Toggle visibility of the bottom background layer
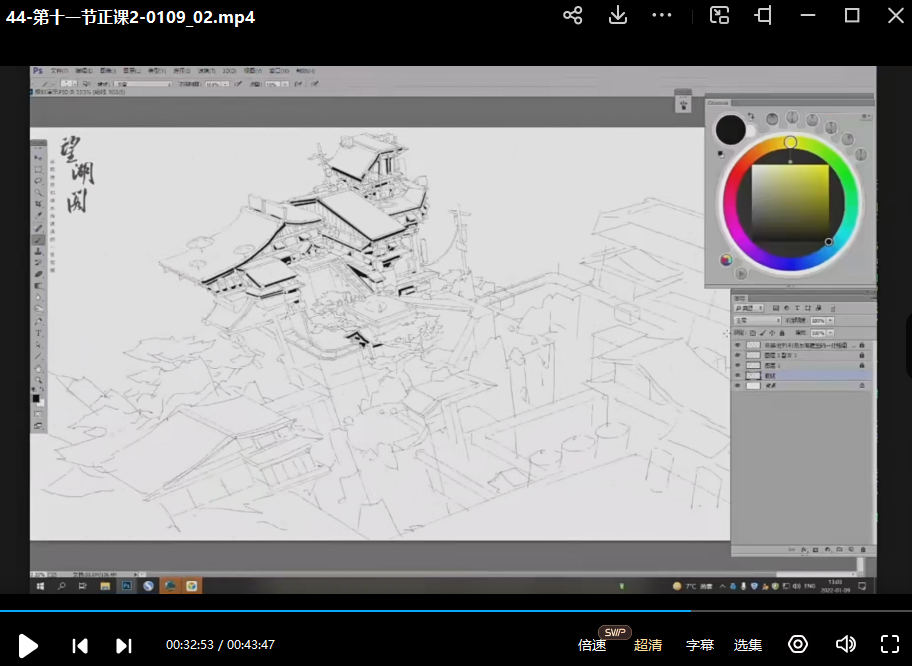 click(738, 385)
